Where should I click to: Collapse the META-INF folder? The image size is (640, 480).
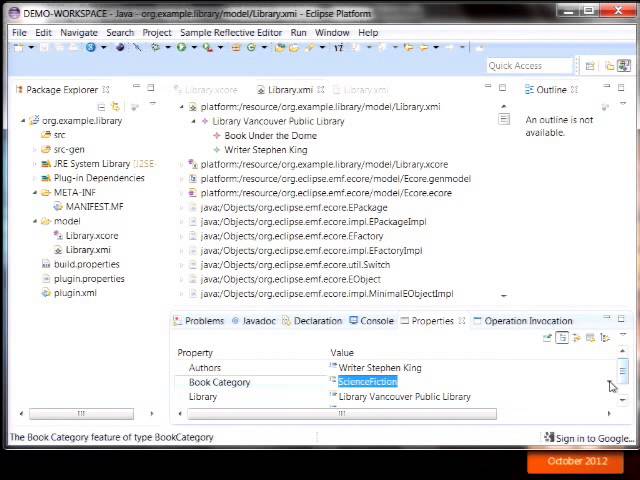35,192
